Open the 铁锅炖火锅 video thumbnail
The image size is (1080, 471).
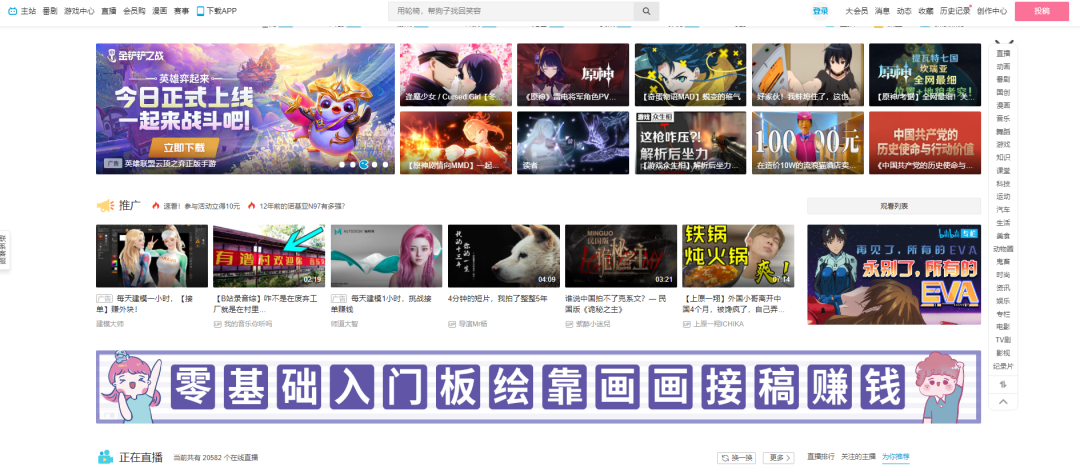tap(738, 255)
